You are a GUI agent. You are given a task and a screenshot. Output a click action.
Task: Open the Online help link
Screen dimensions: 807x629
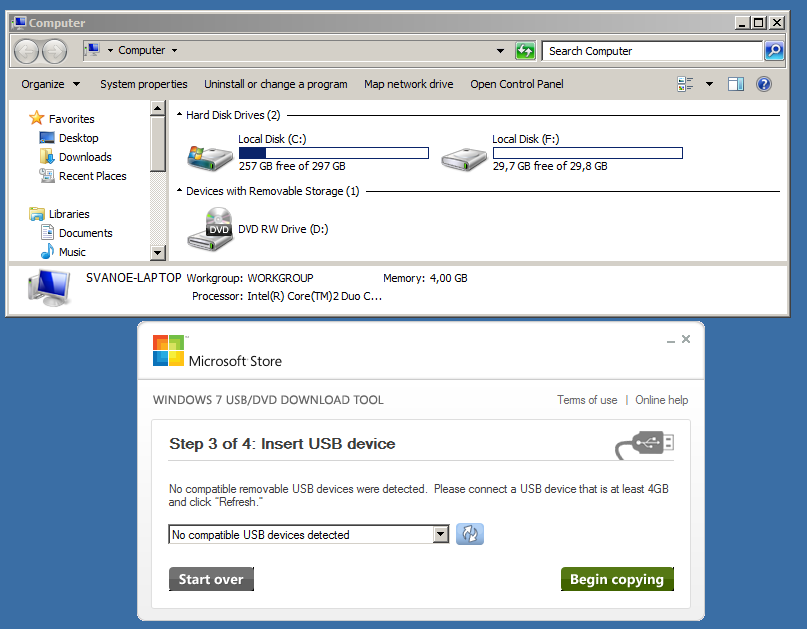pyautogui.click(x=661, y=400)
